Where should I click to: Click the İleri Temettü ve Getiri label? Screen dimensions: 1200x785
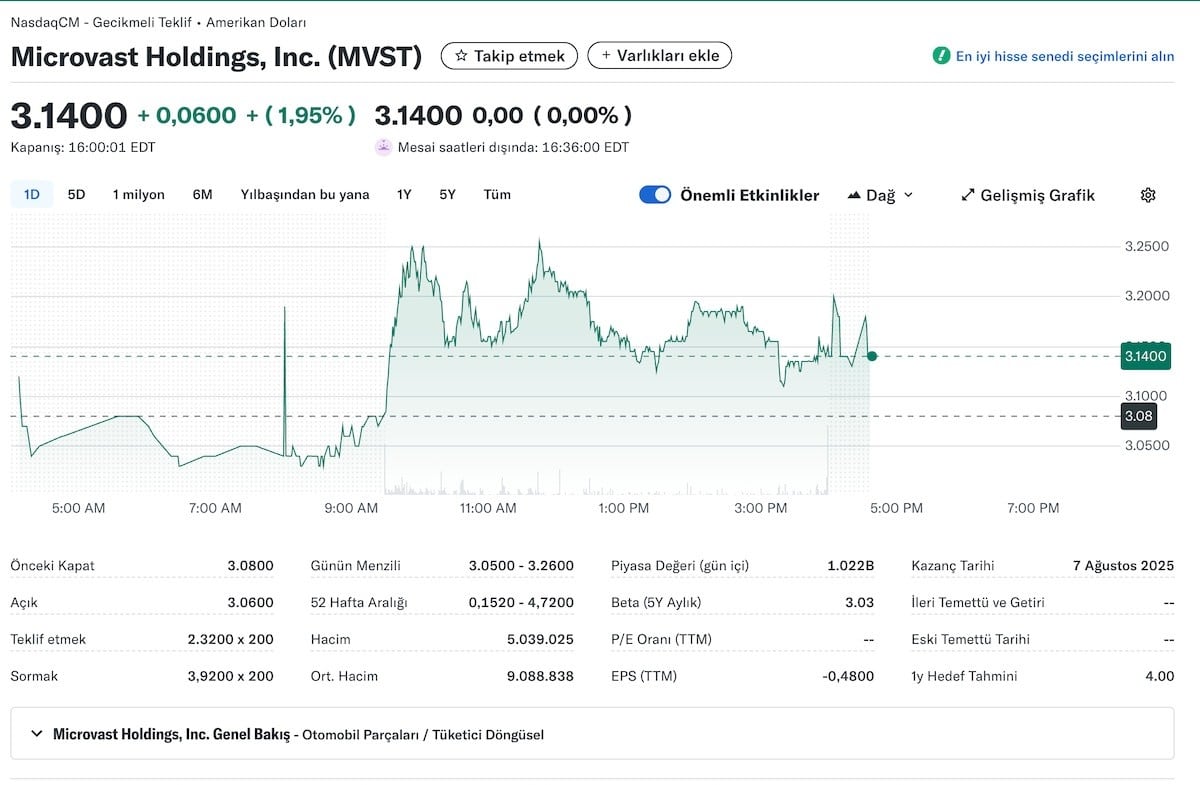pyautogui.click(x=978, y=603)
